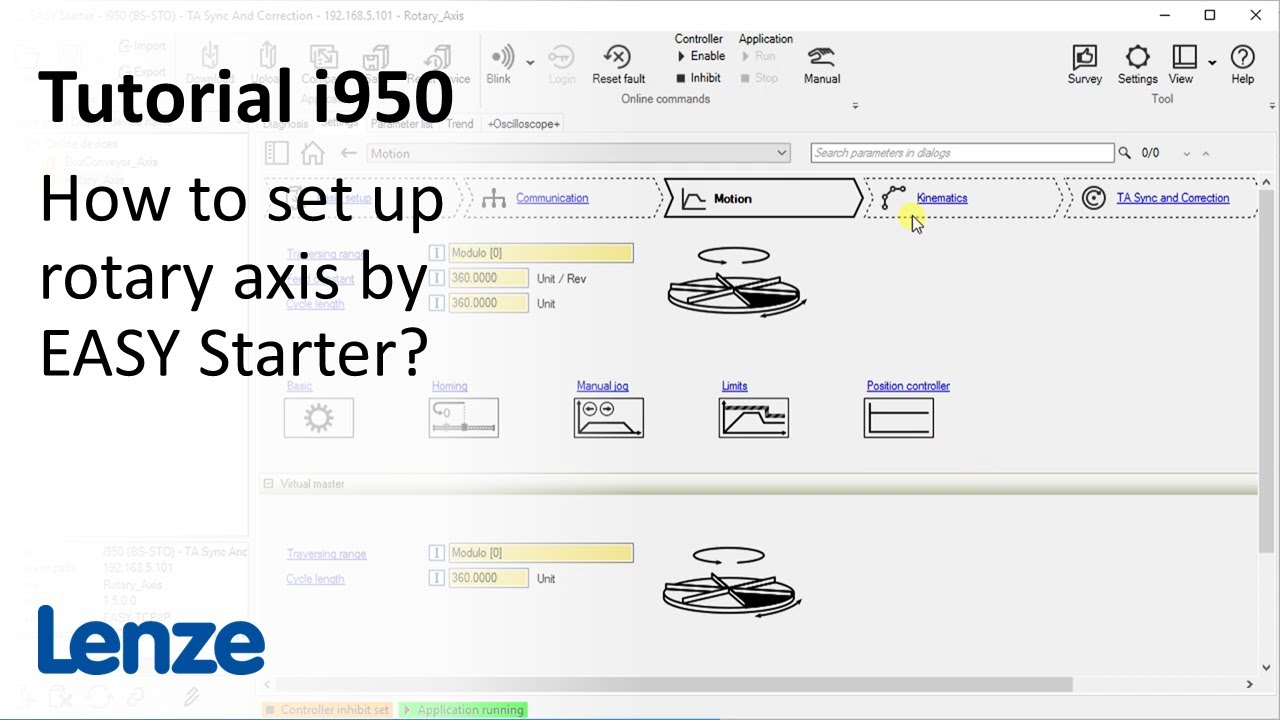The width and height of the screenshot is (1280, 720).
Task: Toggle the side panel layout icon
Action: click(277, 153)
